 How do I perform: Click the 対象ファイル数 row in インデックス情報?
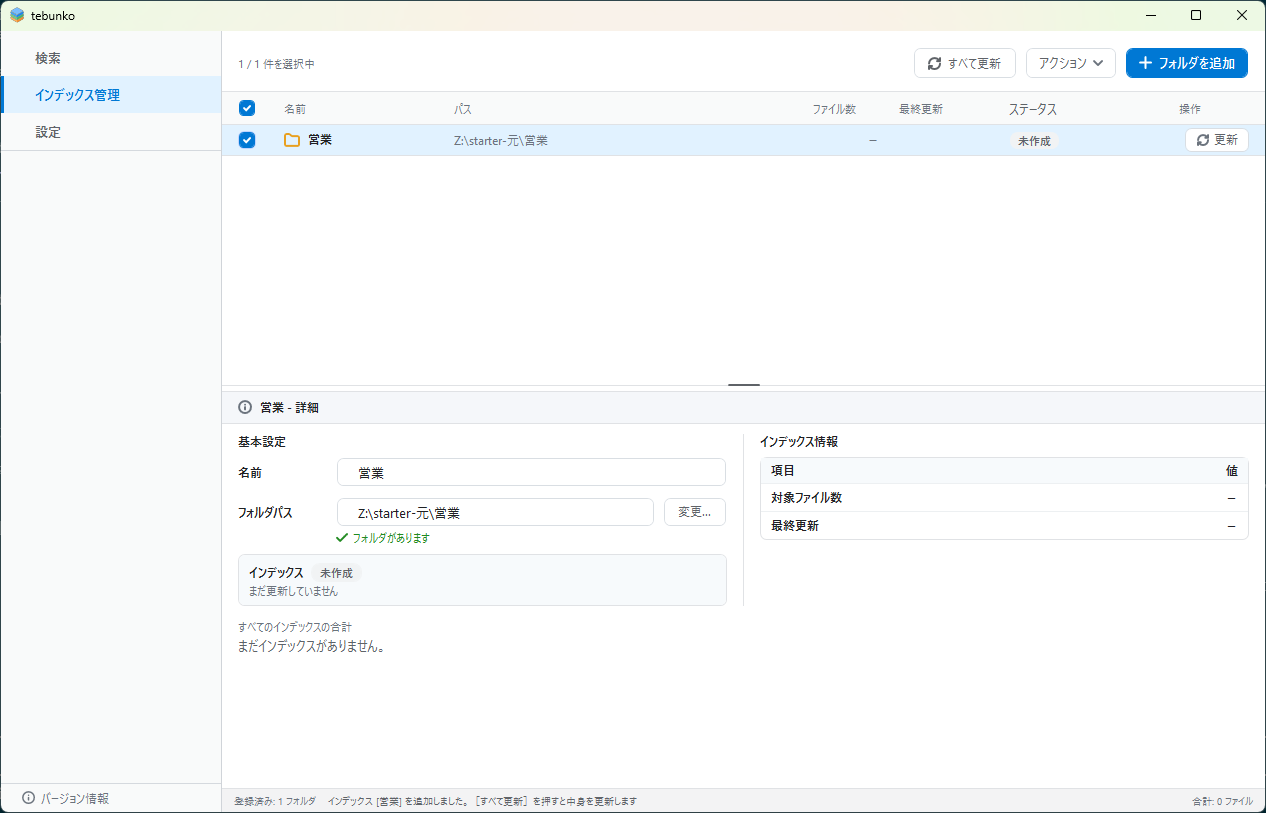(1004, 498)
